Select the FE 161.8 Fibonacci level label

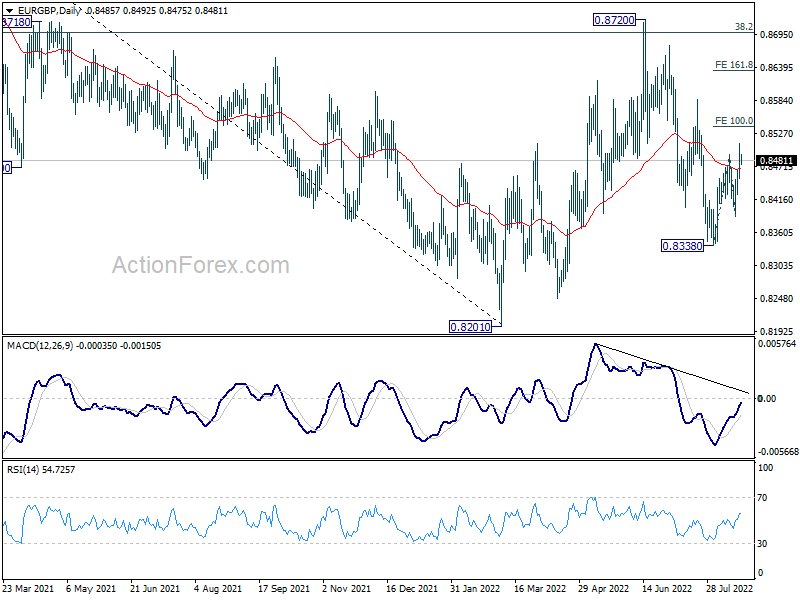pos(734,65)
